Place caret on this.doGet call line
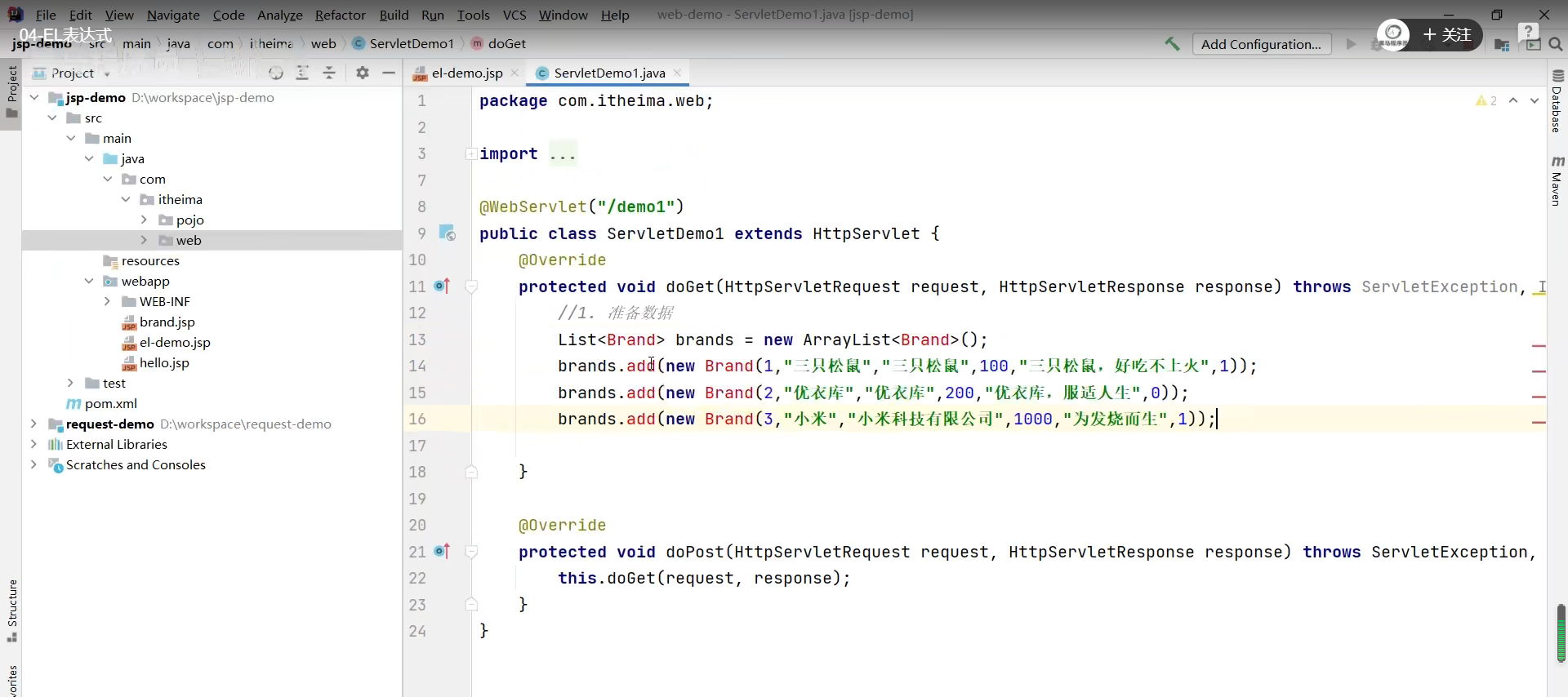 point(703,578)
